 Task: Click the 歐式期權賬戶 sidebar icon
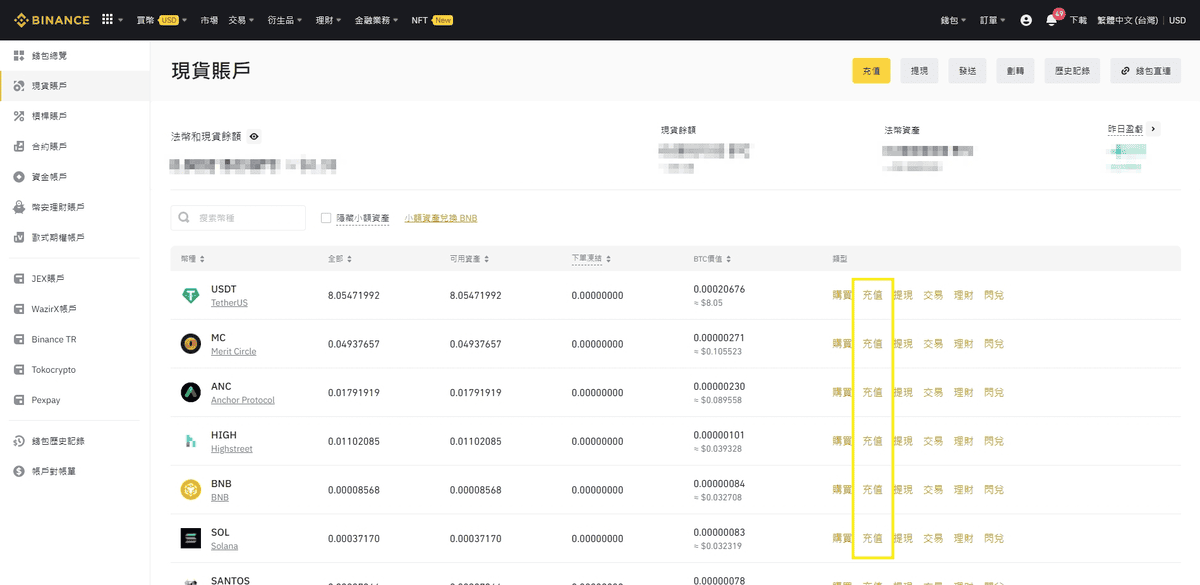click(x=19, y=238)
